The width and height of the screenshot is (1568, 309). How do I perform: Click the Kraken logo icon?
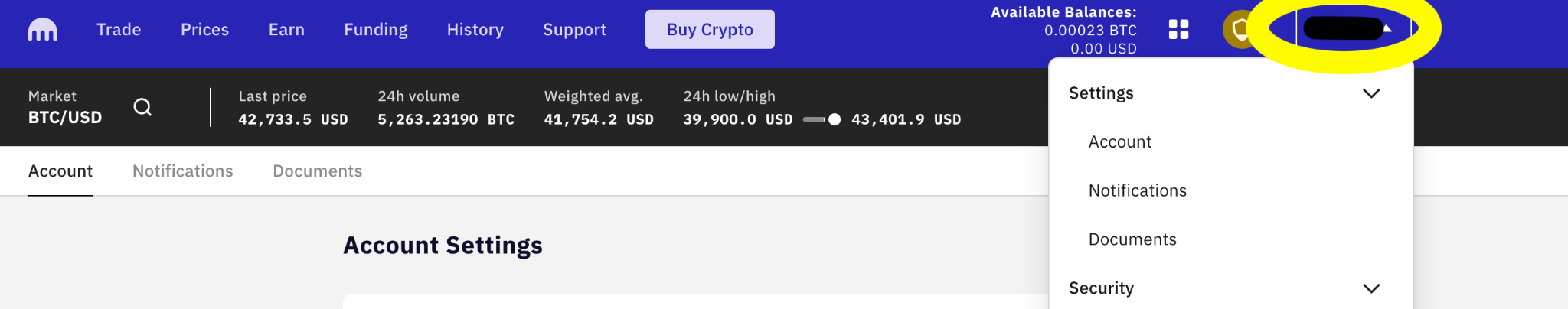tap(43, 30)
